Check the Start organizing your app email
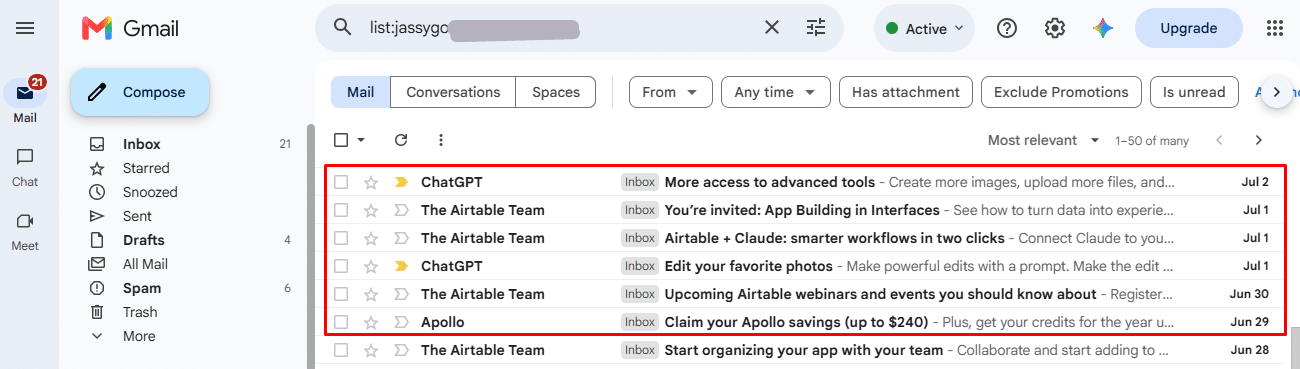 pos(341,350)
